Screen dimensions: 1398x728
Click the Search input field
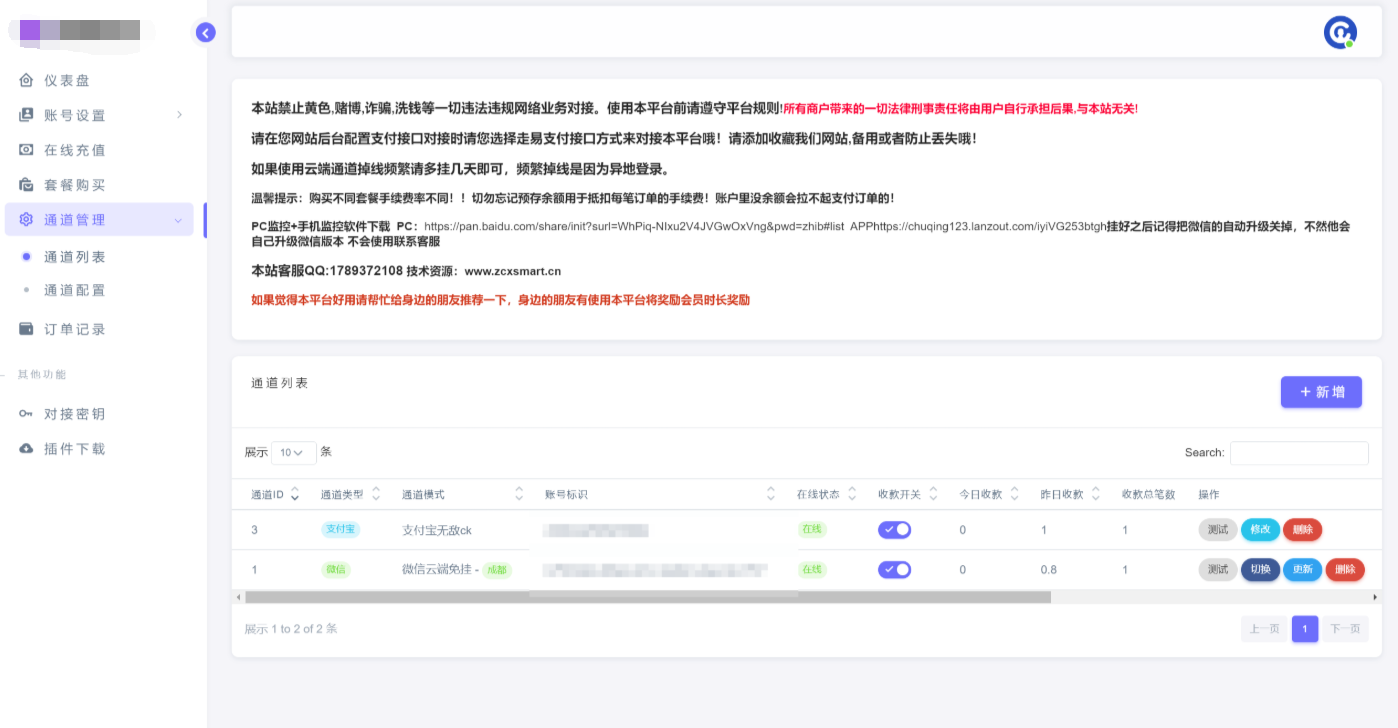point(1298,453)
